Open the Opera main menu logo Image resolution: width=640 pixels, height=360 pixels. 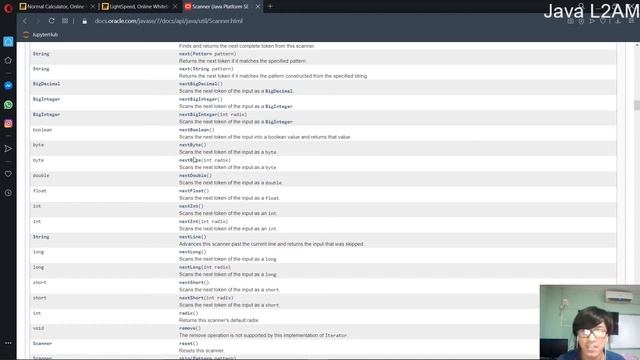click(8, 8)
